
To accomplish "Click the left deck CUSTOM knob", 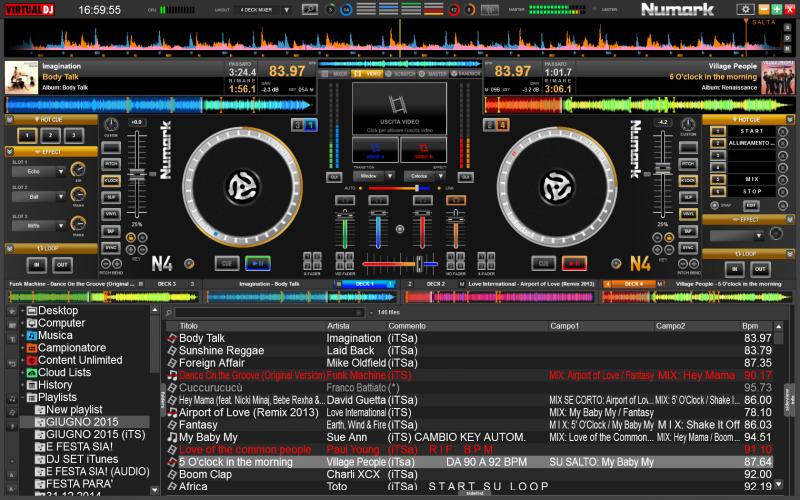I will click(111, 124).
